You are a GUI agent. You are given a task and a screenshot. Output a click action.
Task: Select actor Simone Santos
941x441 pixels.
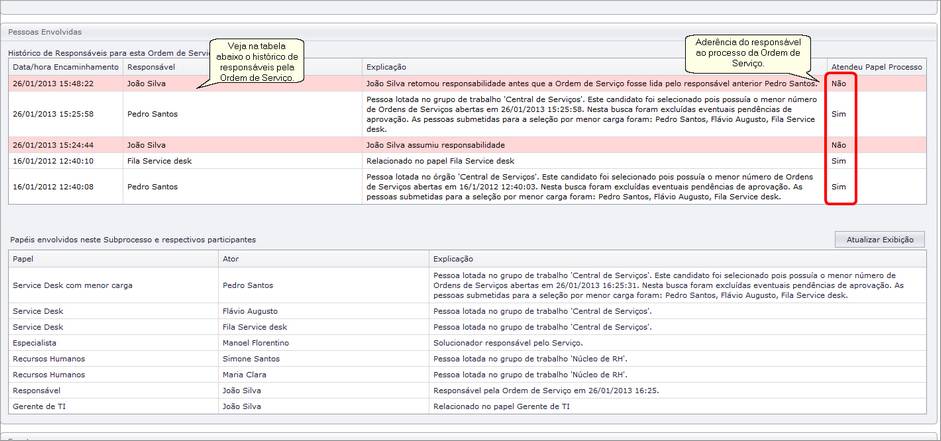click(251, 358)
